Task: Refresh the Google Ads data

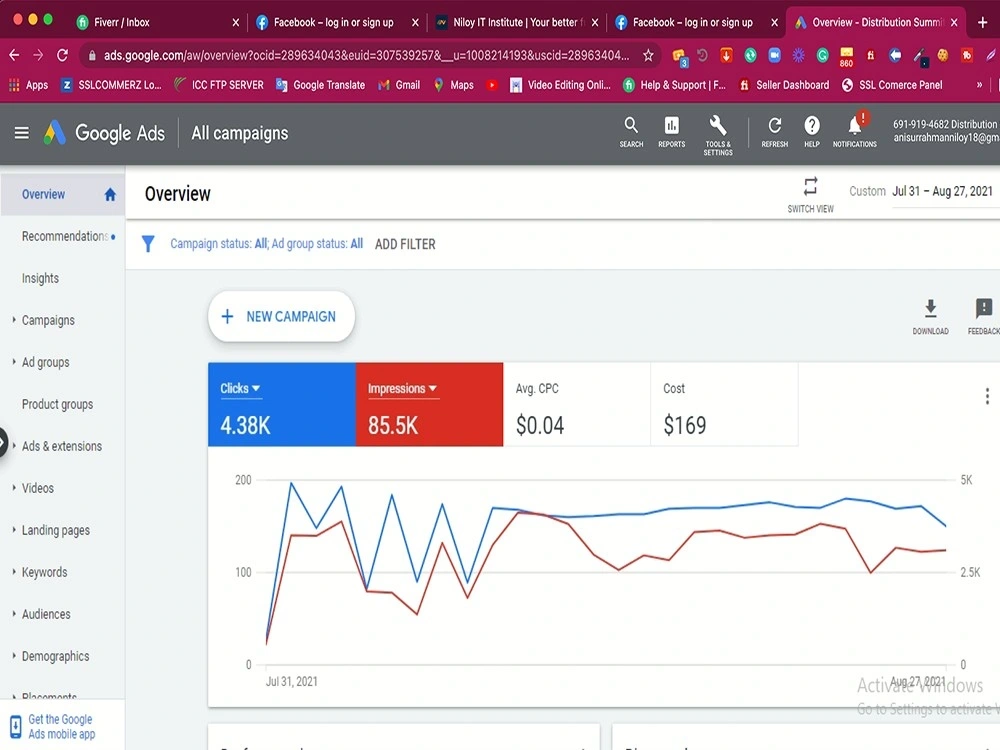Action: coord(775,132)
